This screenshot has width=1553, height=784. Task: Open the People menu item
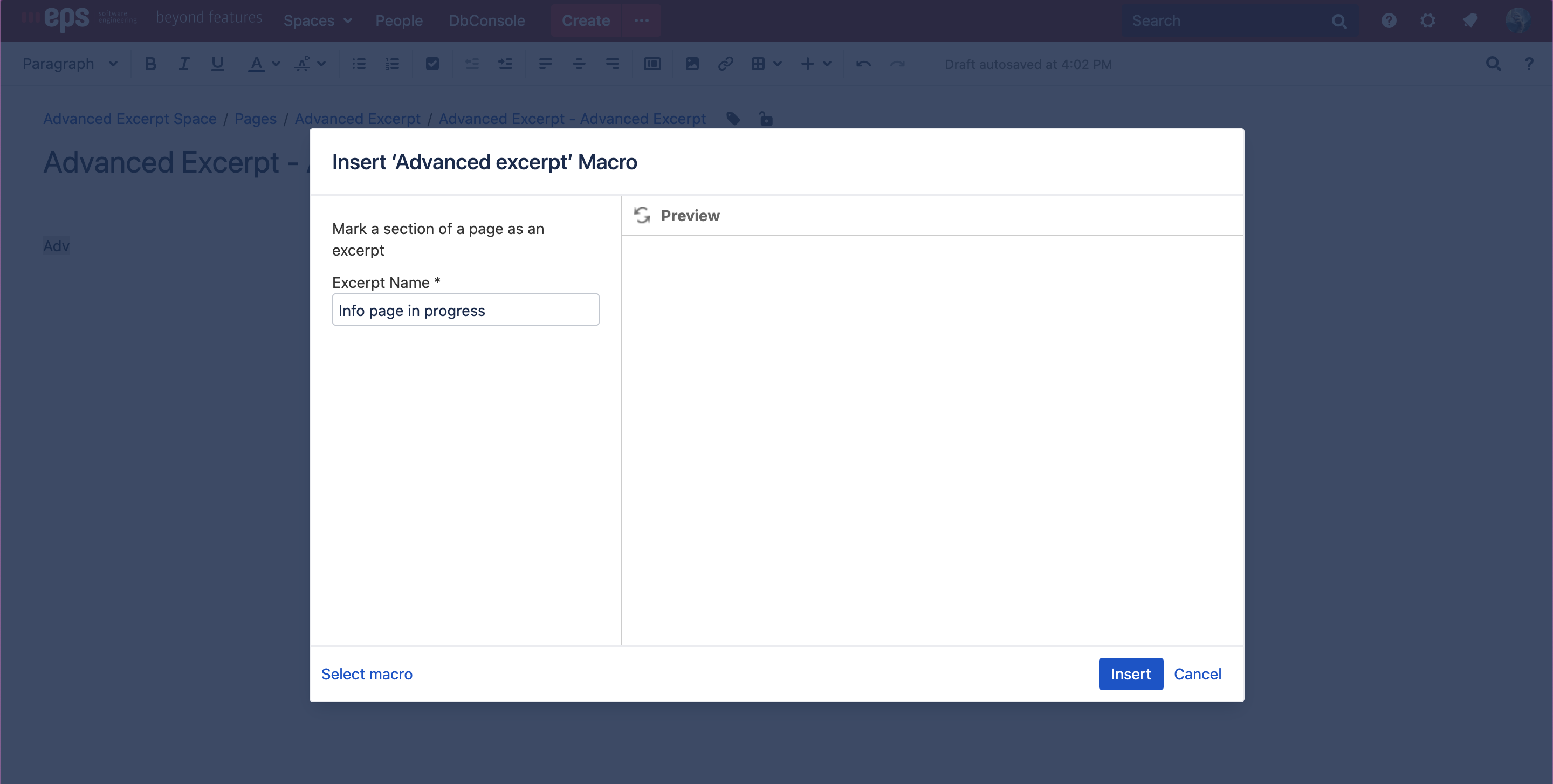point(398,20)
